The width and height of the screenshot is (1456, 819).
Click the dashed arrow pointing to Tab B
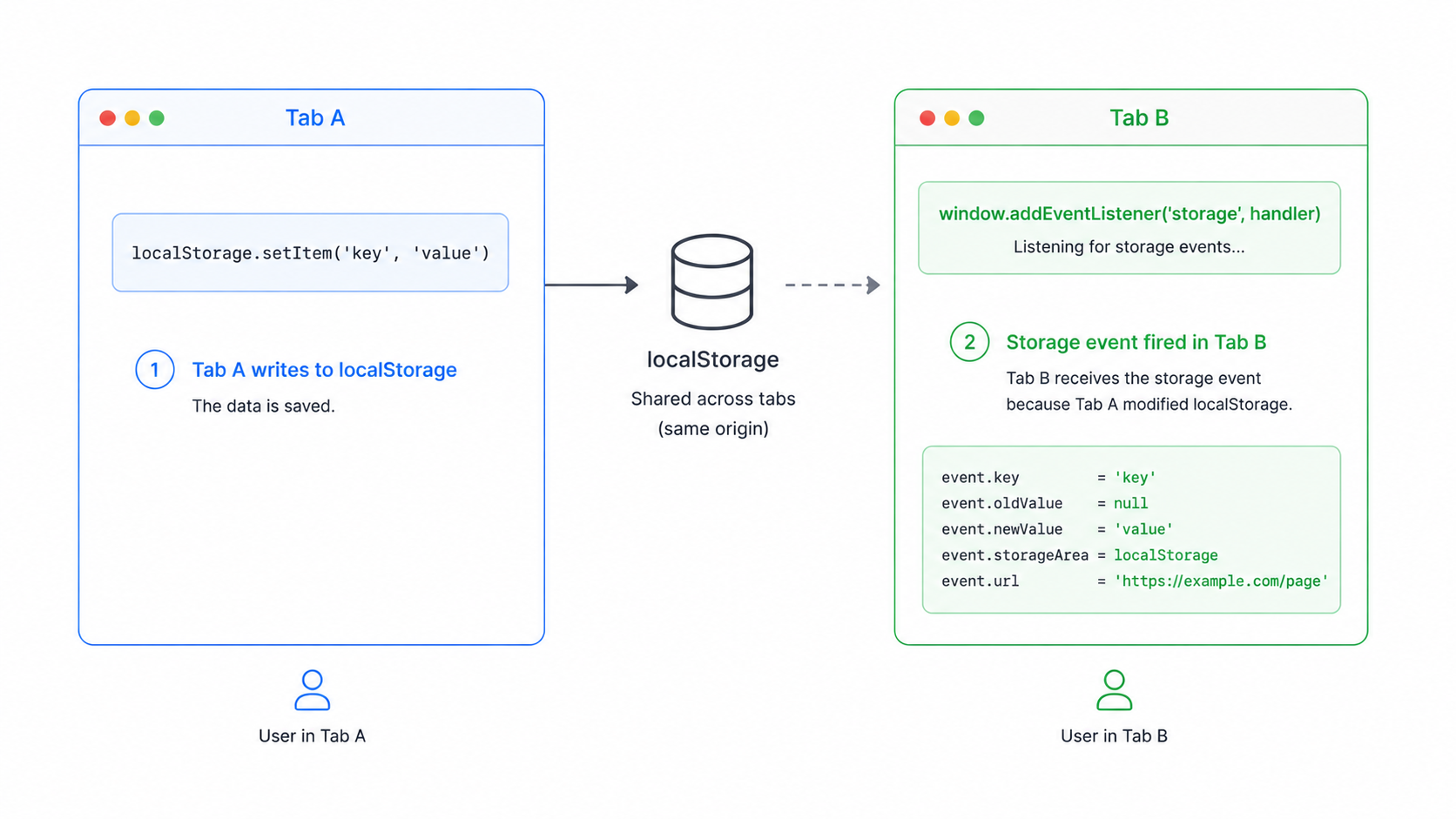point(832,285)
